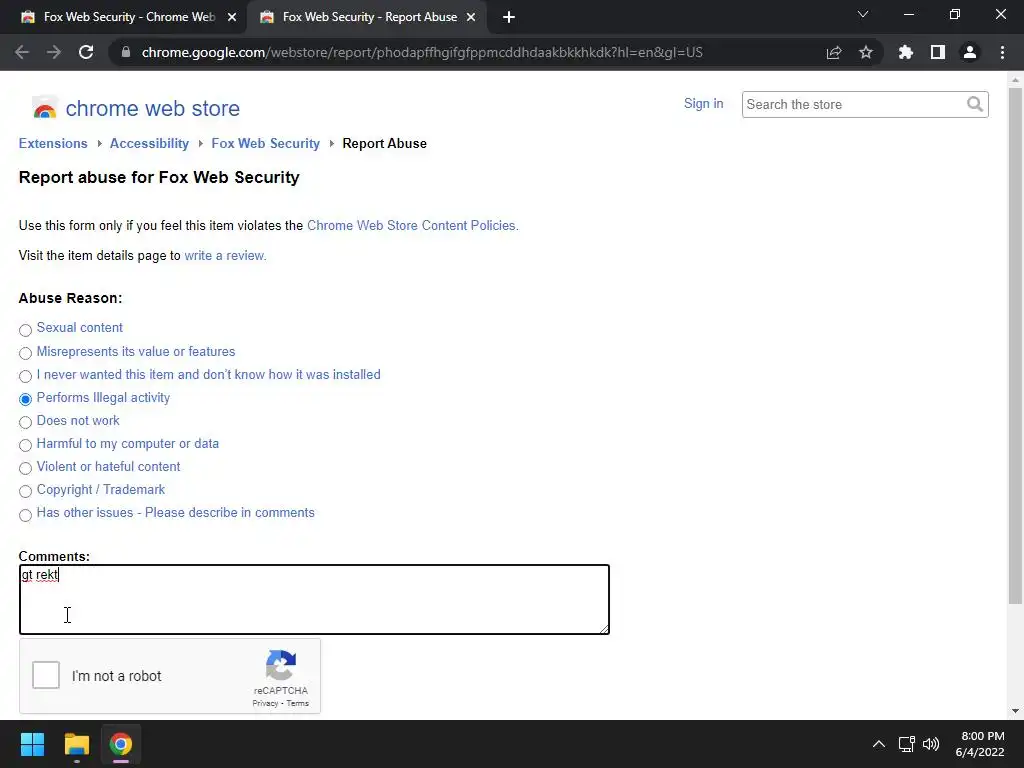Show hidden system tray icons
The height and width of the screenshot is (768, 1024).
tap(879, 744)
